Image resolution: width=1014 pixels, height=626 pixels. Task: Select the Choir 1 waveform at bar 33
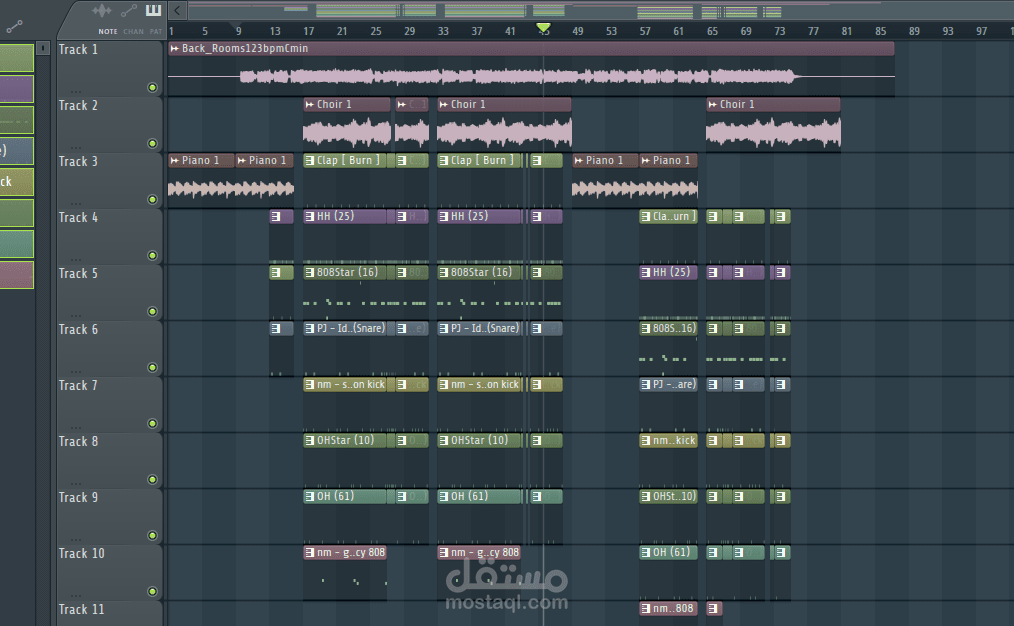[504, 133]
